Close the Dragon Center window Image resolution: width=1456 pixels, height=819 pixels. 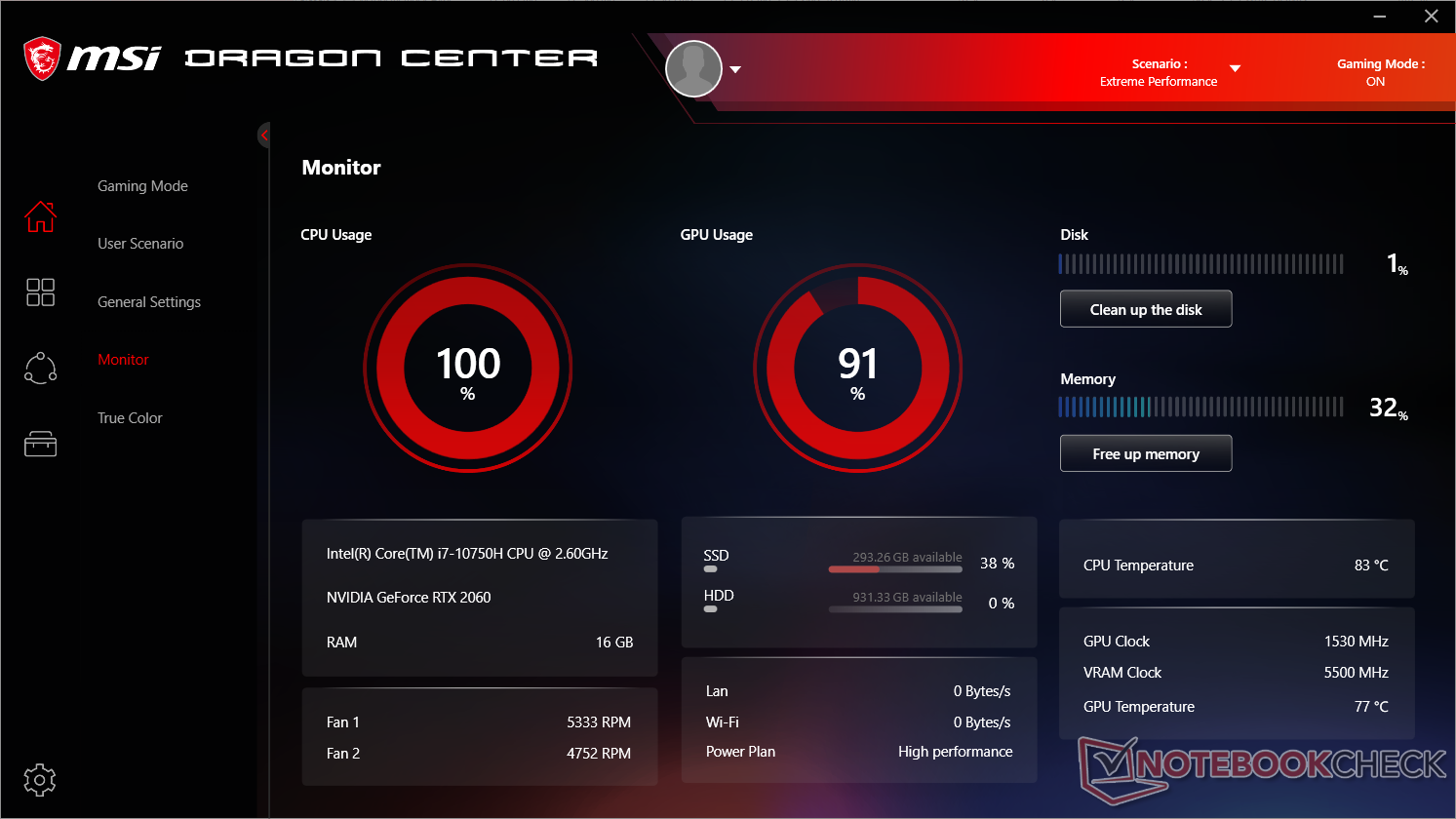click(1431, 17)
